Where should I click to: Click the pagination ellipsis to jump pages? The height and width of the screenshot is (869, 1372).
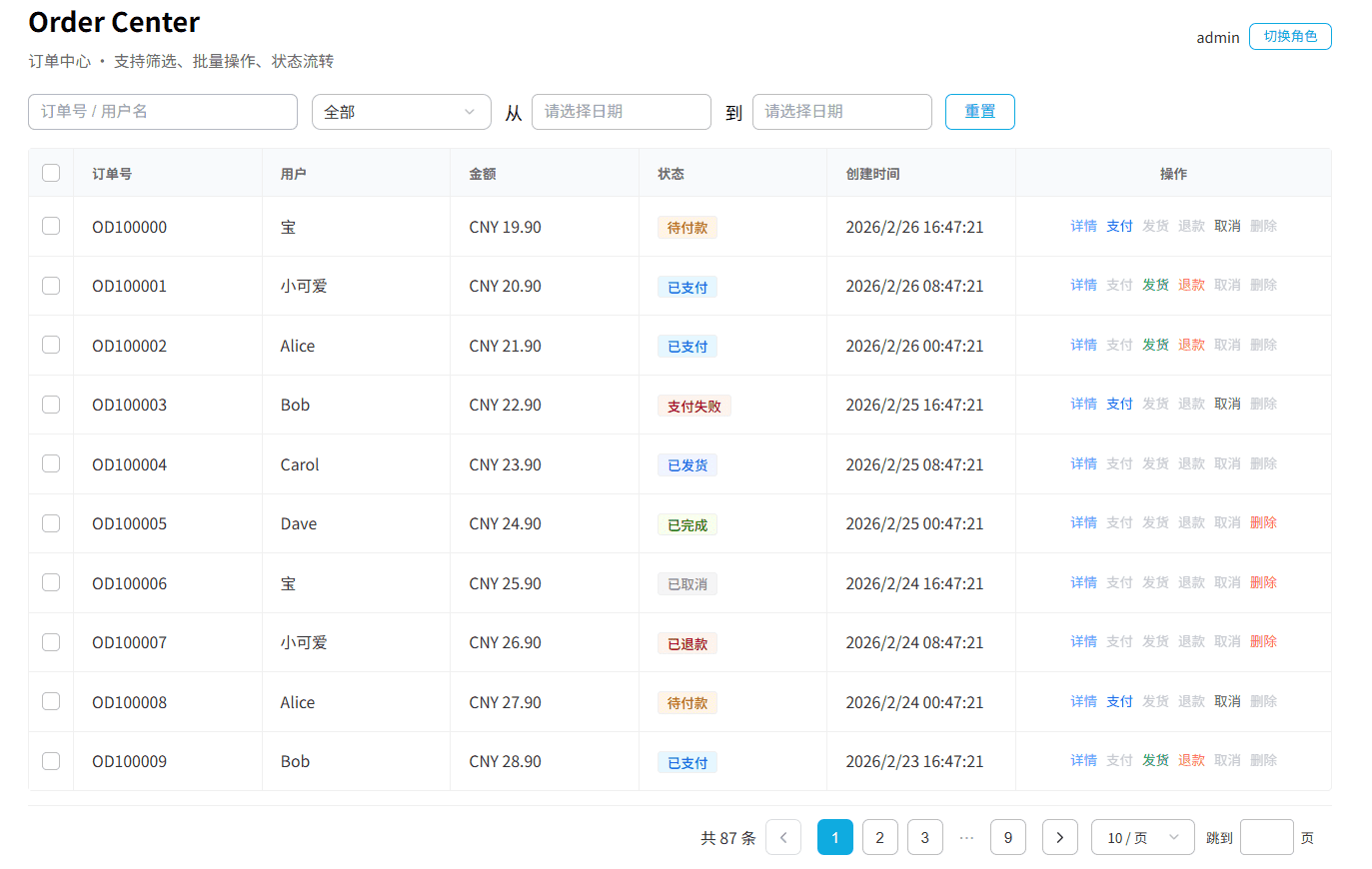click(966, 837)
